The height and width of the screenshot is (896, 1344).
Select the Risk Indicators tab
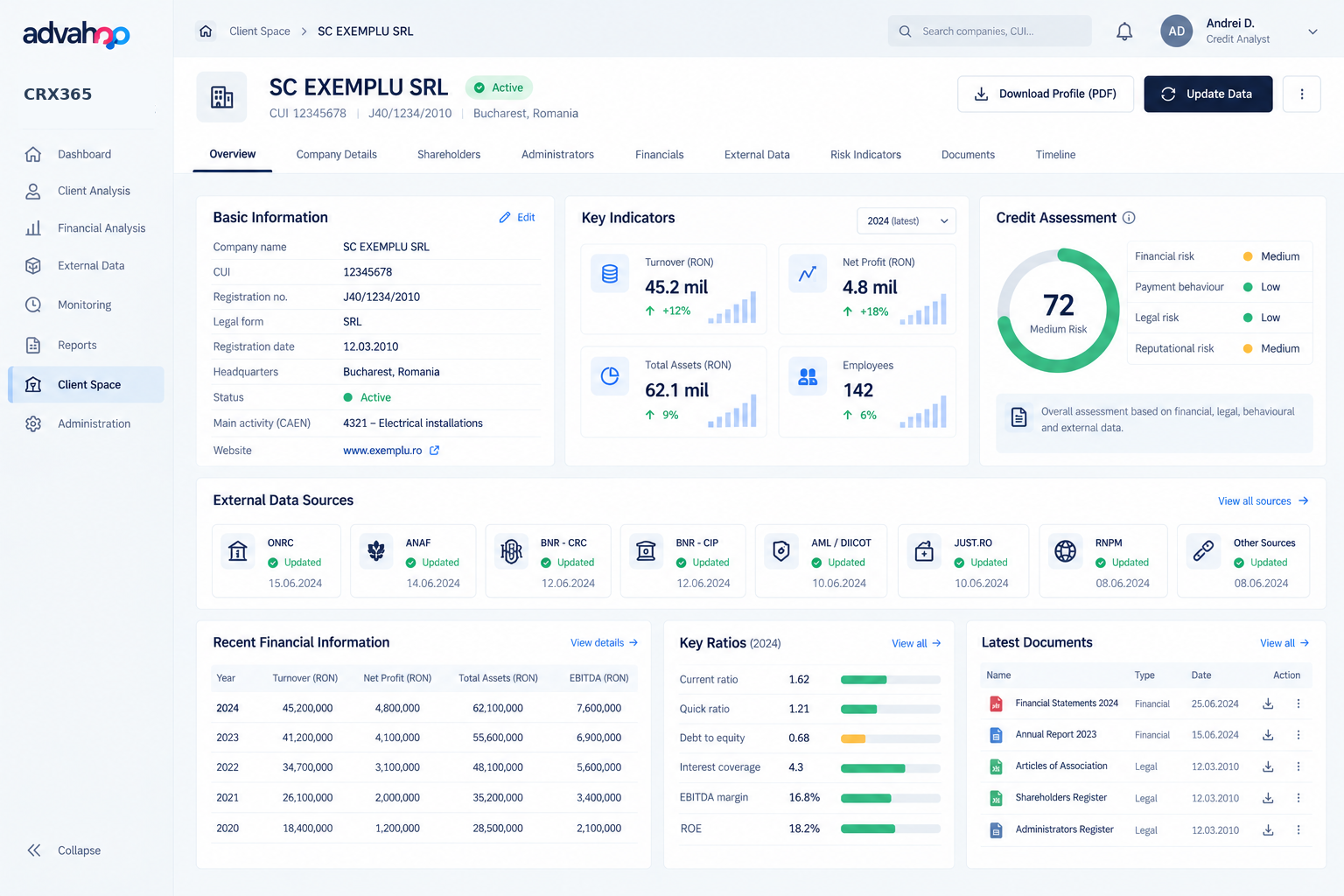[865, 155]
